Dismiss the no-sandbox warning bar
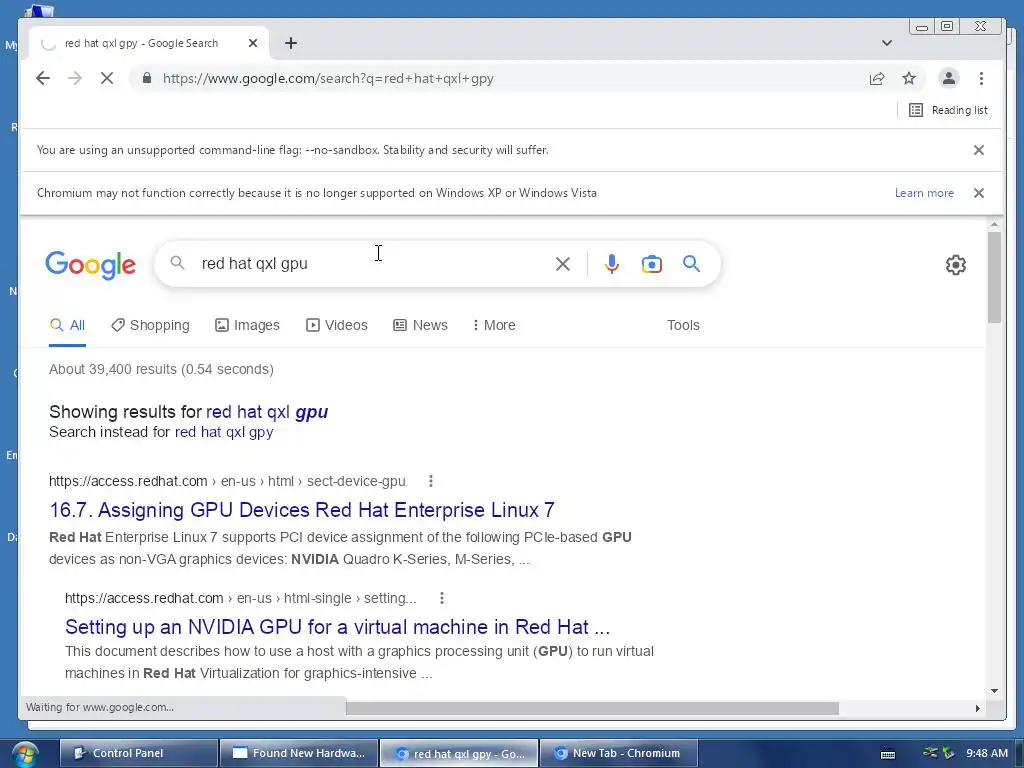 978,150
